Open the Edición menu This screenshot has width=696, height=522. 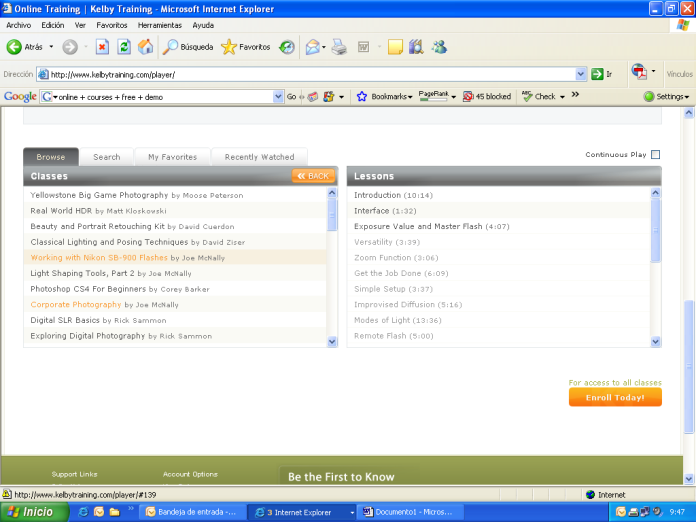tap(53, 25)
